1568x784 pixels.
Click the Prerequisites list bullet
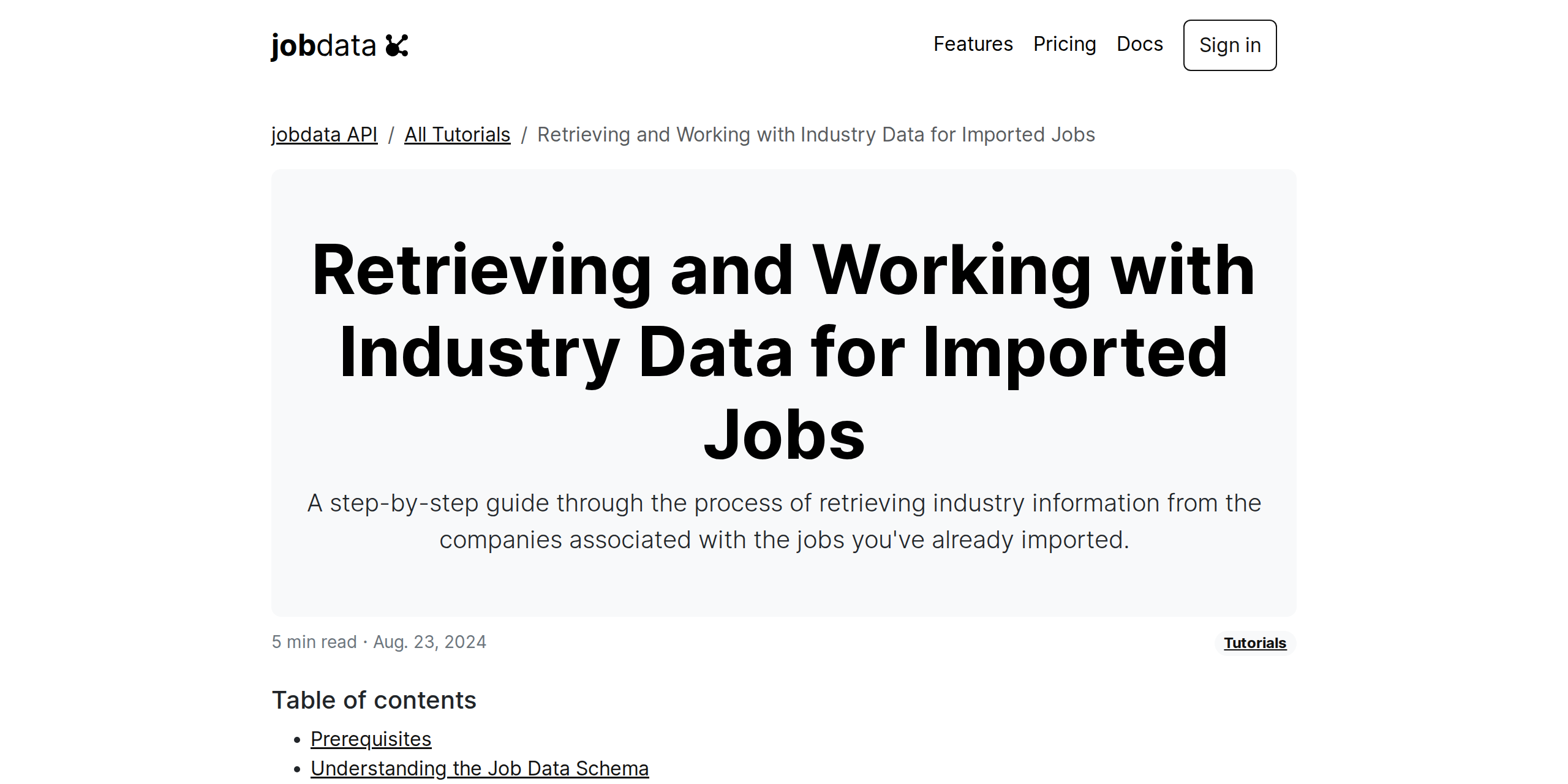tap(298, 741)
